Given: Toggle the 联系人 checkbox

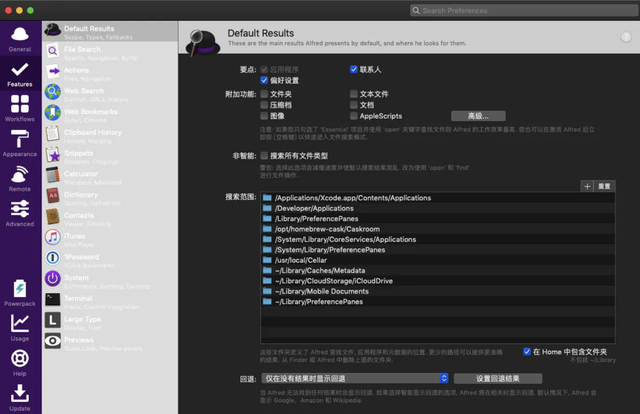Looking at the screenshot, I should (x=353, y=69).
